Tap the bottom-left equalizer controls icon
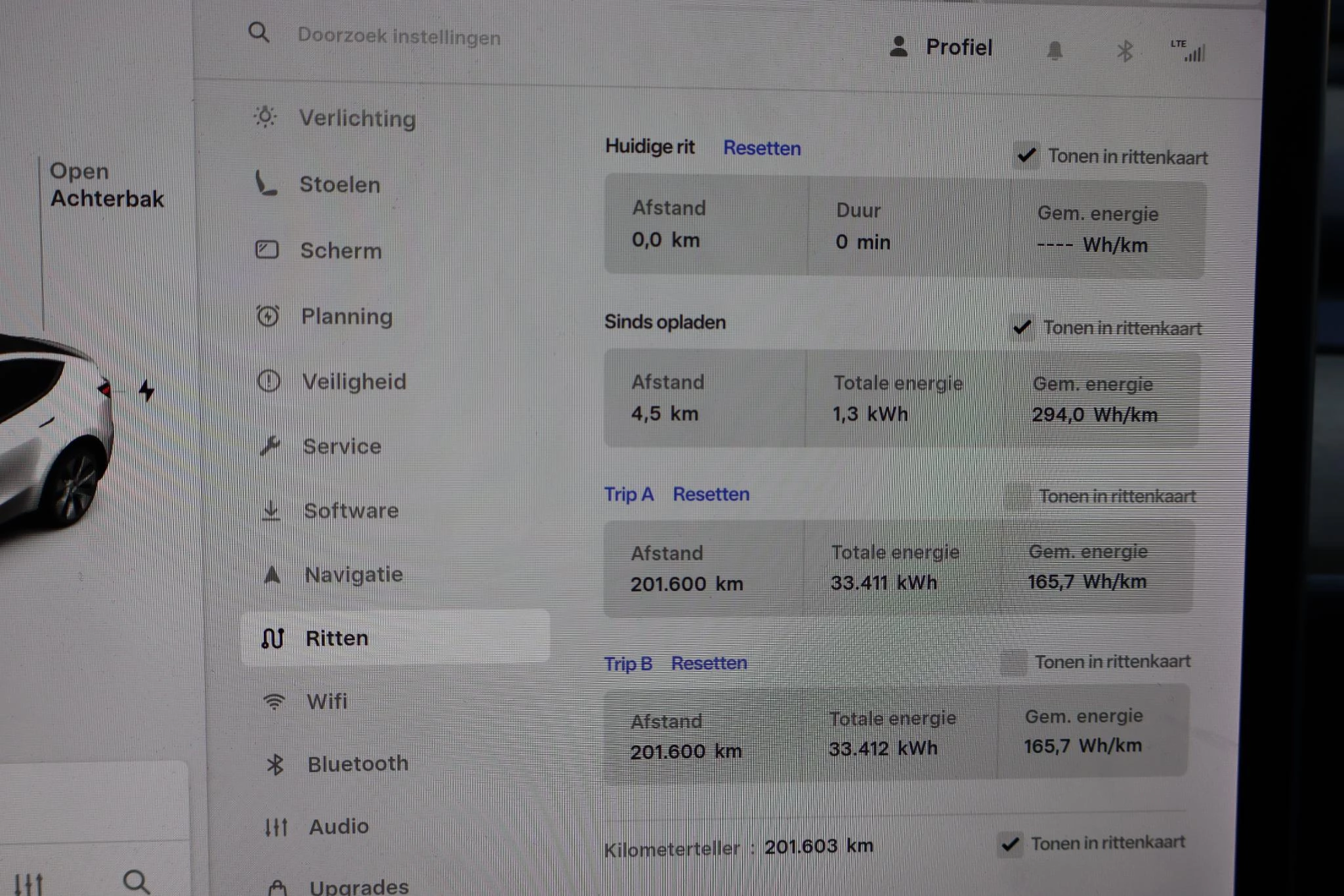1344x896 pixels. (28, 884)
